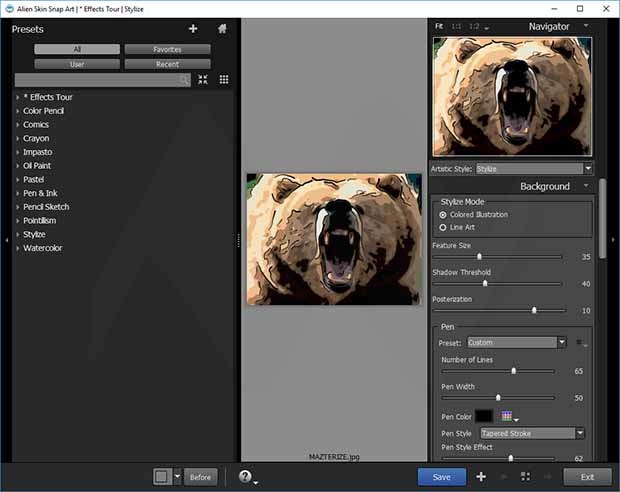Adjust the Shadow Threshold slider

point(485,284)
